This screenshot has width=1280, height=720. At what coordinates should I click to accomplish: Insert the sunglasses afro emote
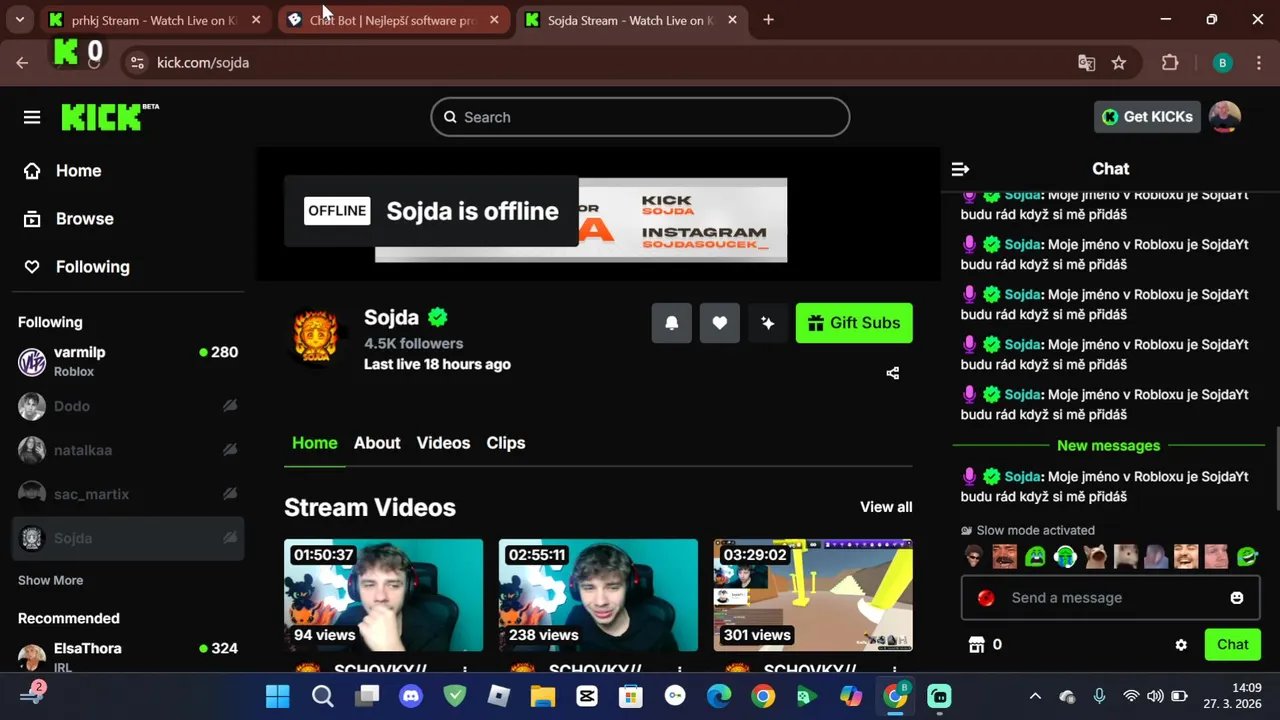tap(974, 557)
